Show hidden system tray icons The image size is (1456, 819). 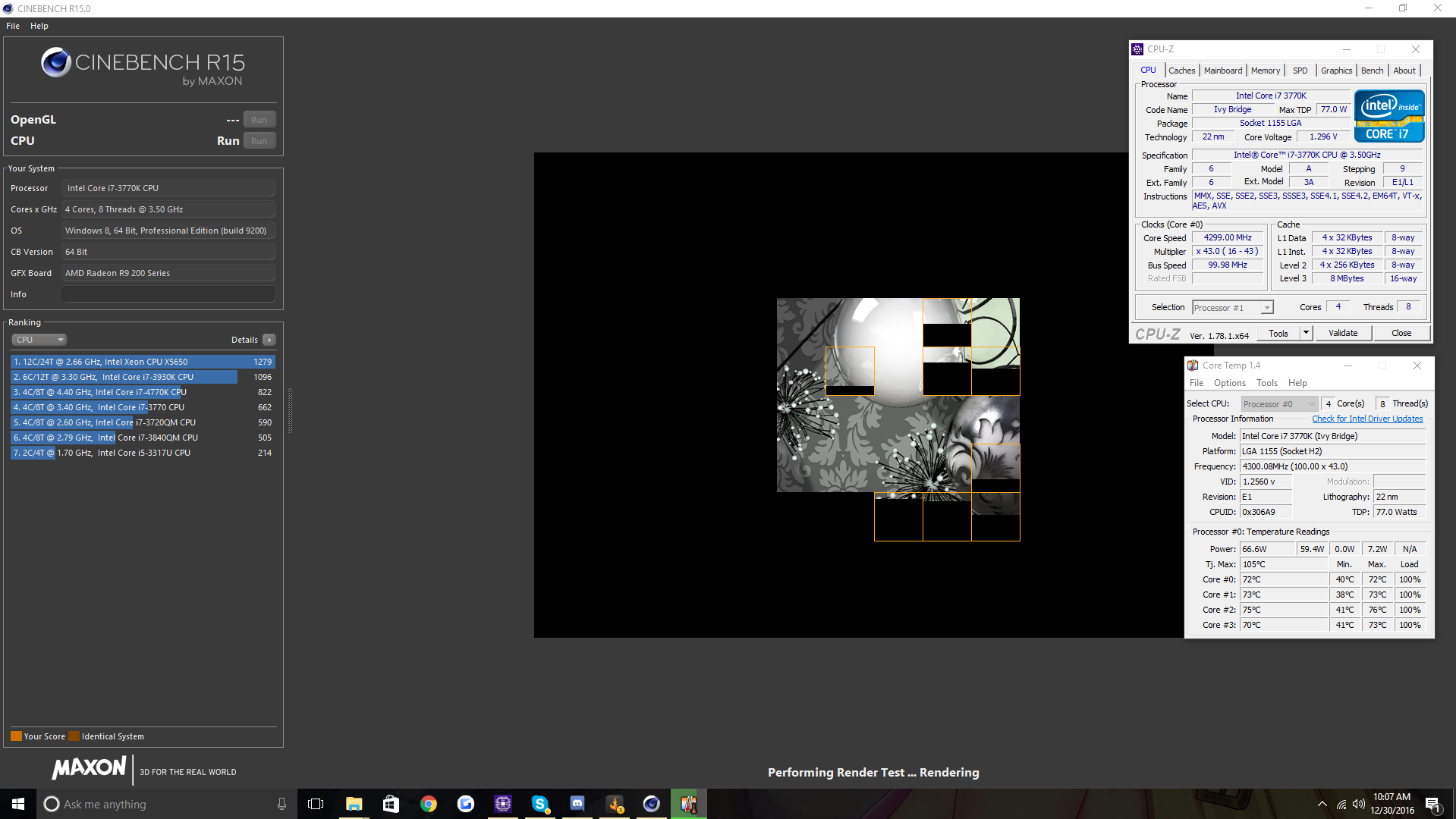pos(1322,804)
